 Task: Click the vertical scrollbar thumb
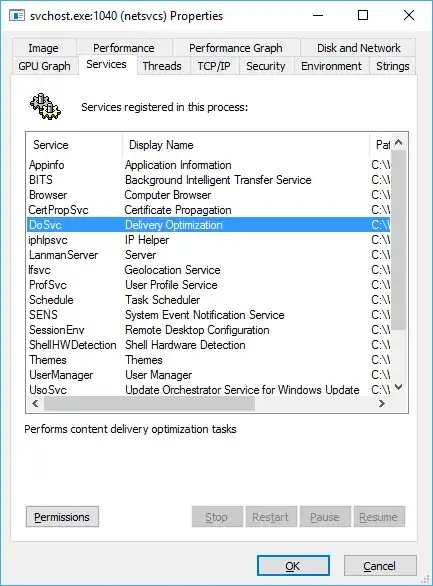[399, 240]
